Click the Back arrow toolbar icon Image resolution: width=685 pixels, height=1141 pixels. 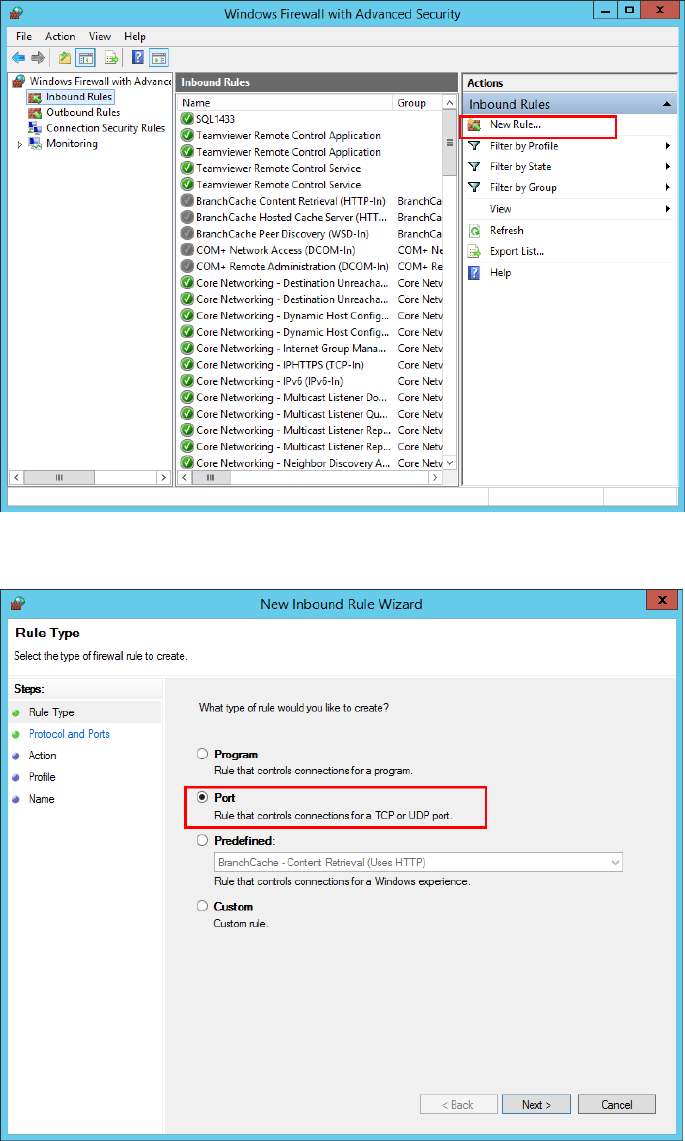pos(19,58)
